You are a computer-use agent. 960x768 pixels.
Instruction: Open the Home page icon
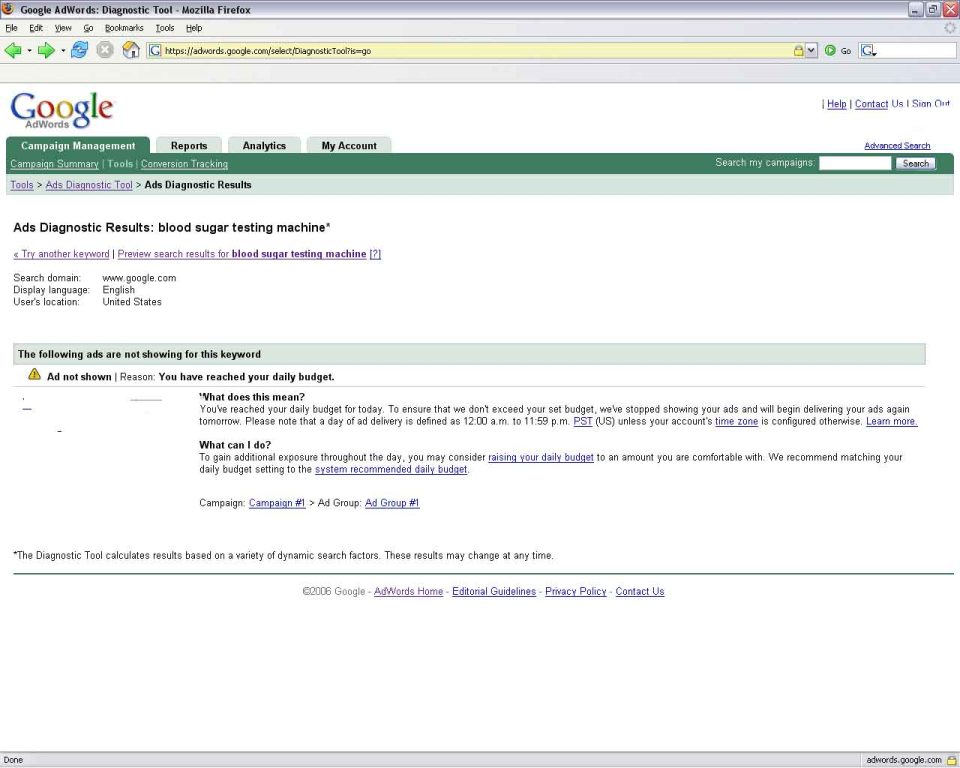[131, 50]
